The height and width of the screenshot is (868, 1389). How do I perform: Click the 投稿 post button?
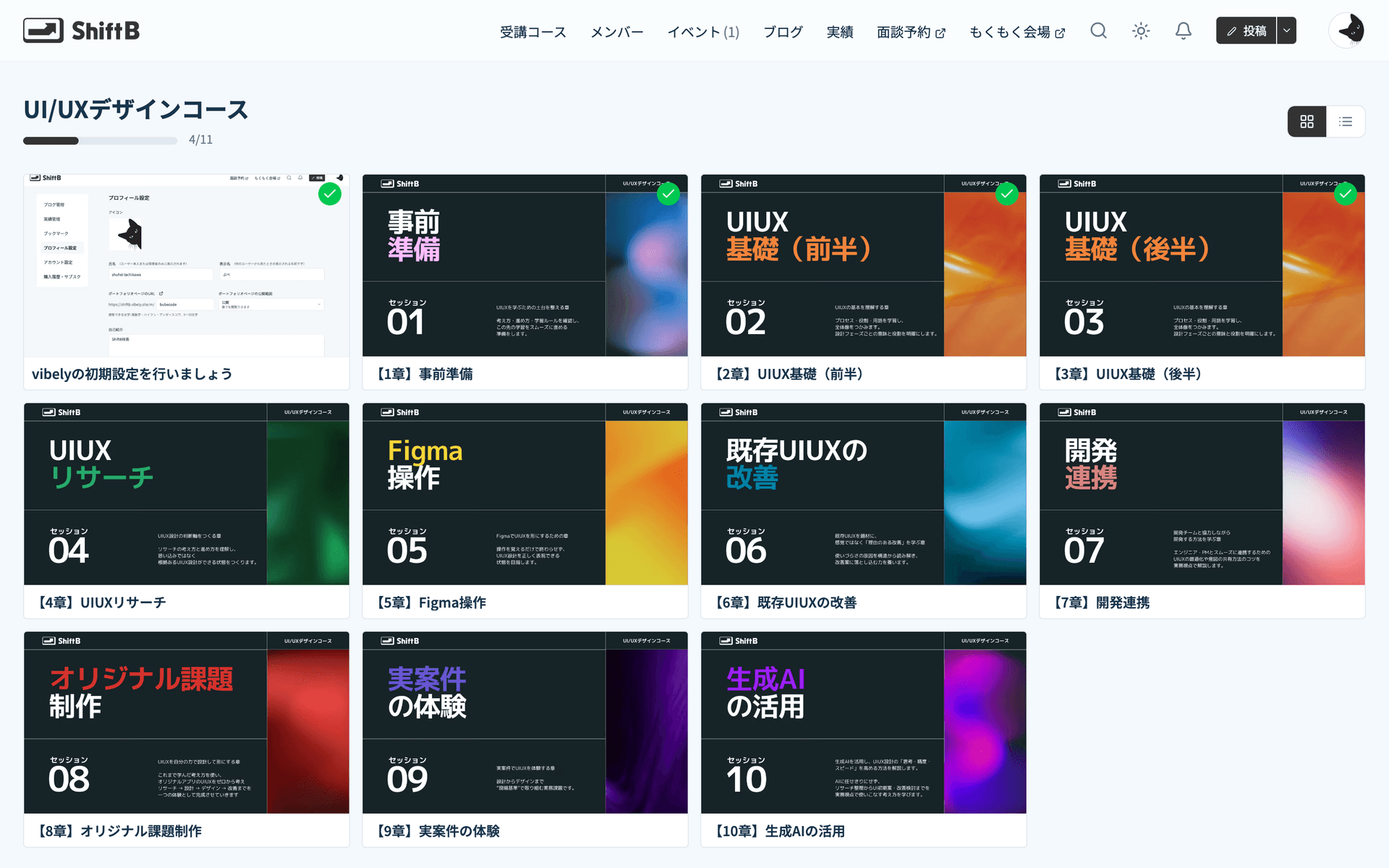pyautogui.click(x=1246, y=31)
